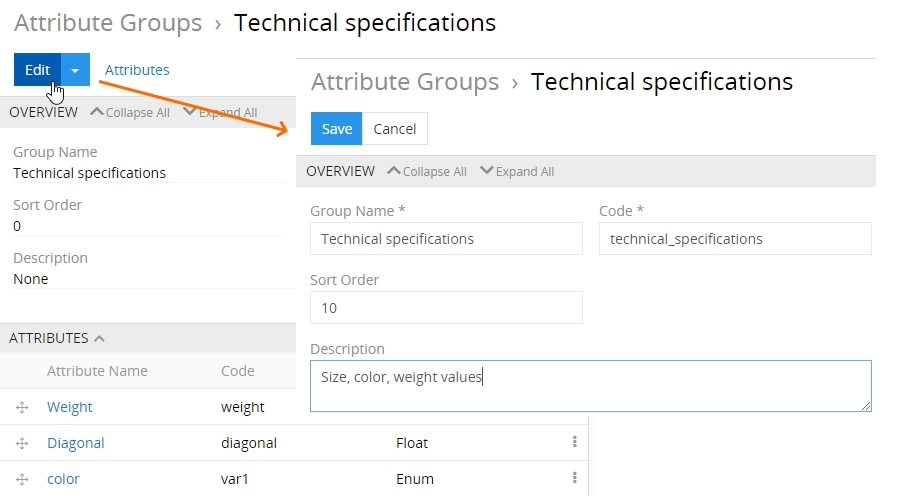900x496 pixels.
Task: Click the Code input field
Action: click(x=735, y=239)
